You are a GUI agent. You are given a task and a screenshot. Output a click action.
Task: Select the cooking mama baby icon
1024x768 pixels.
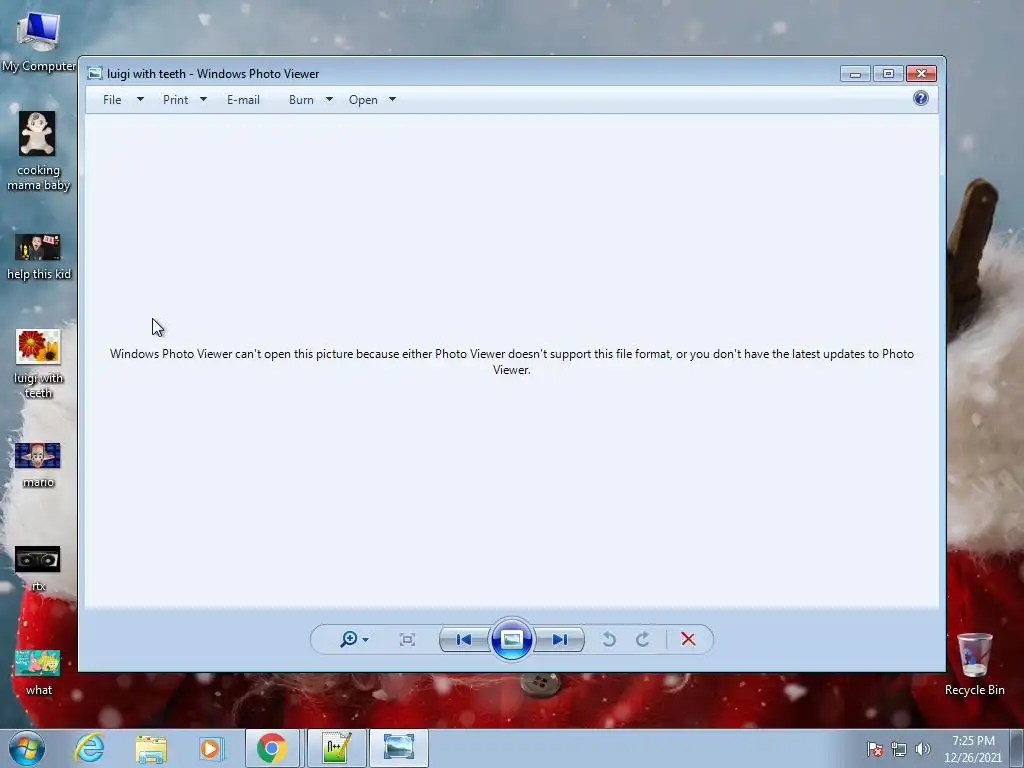[38, 152]
